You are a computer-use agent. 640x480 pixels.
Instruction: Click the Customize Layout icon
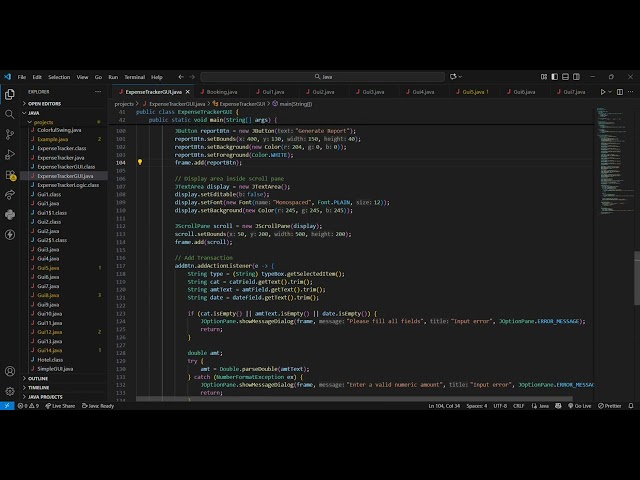[x=544, y=77]
